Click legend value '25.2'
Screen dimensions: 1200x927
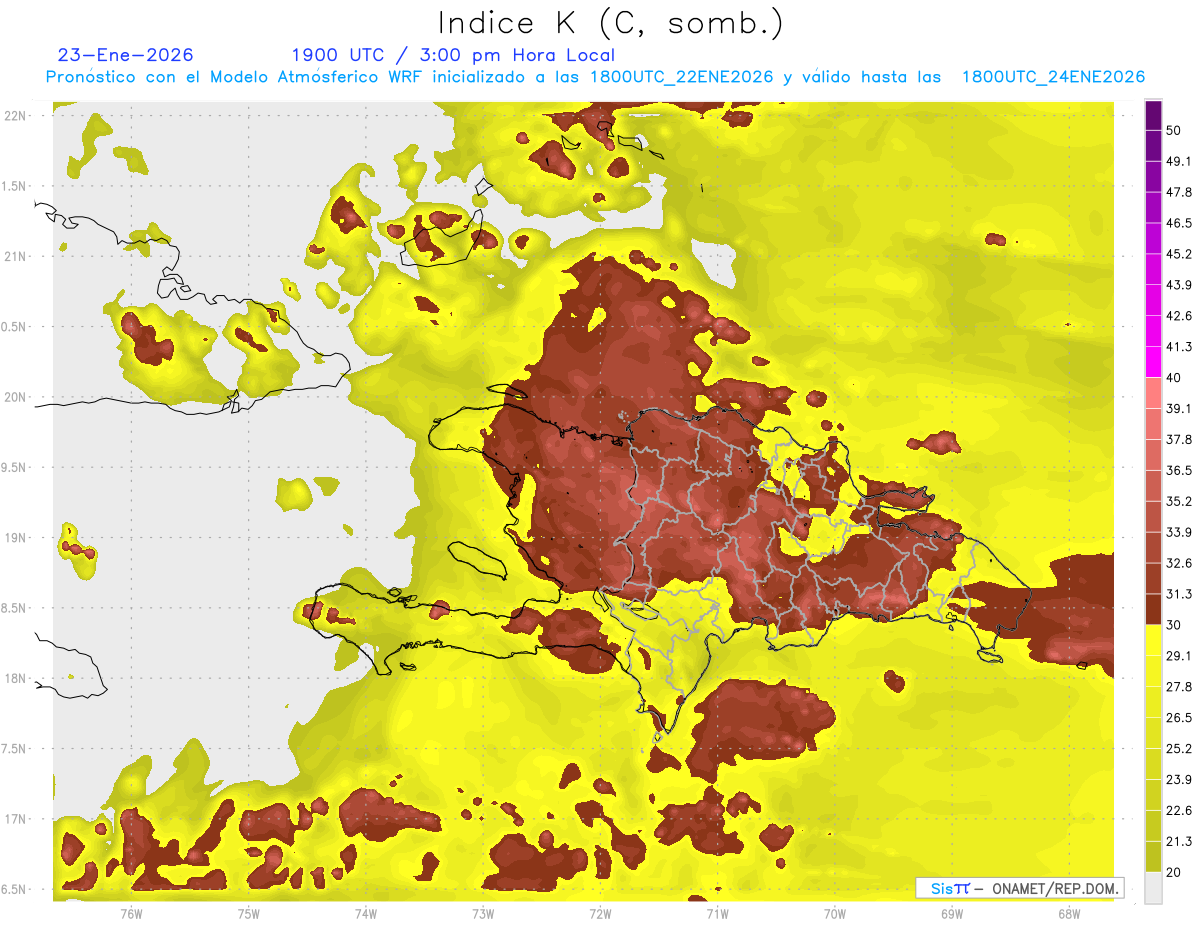[x=1179, y=749]
